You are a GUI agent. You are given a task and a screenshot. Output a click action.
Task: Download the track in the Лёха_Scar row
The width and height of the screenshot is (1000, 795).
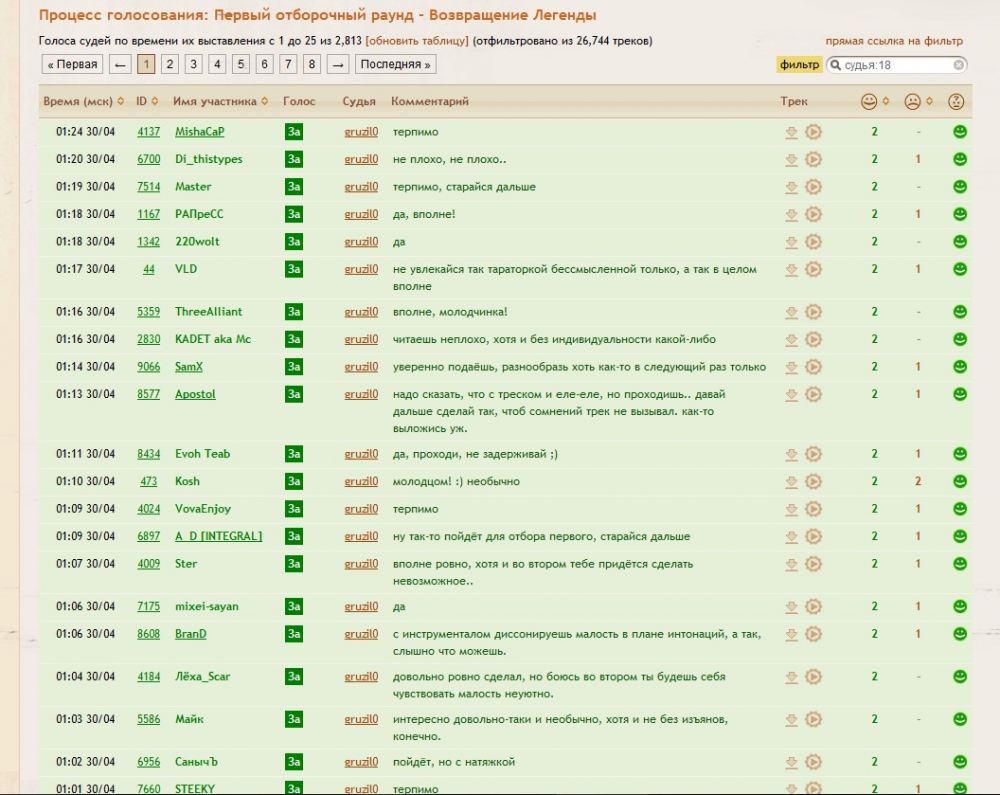coord(791,676)
